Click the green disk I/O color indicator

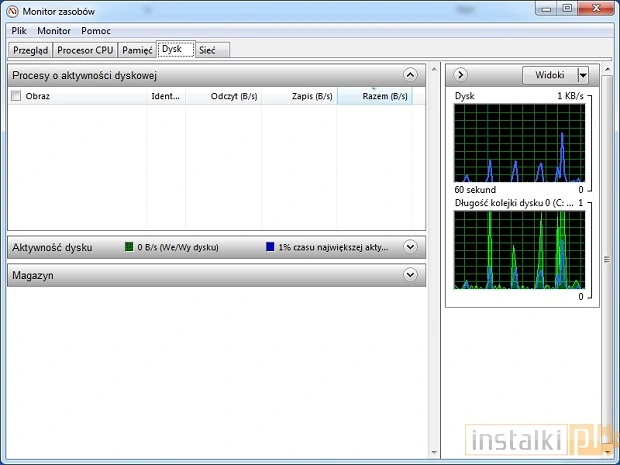click(129, 246)
